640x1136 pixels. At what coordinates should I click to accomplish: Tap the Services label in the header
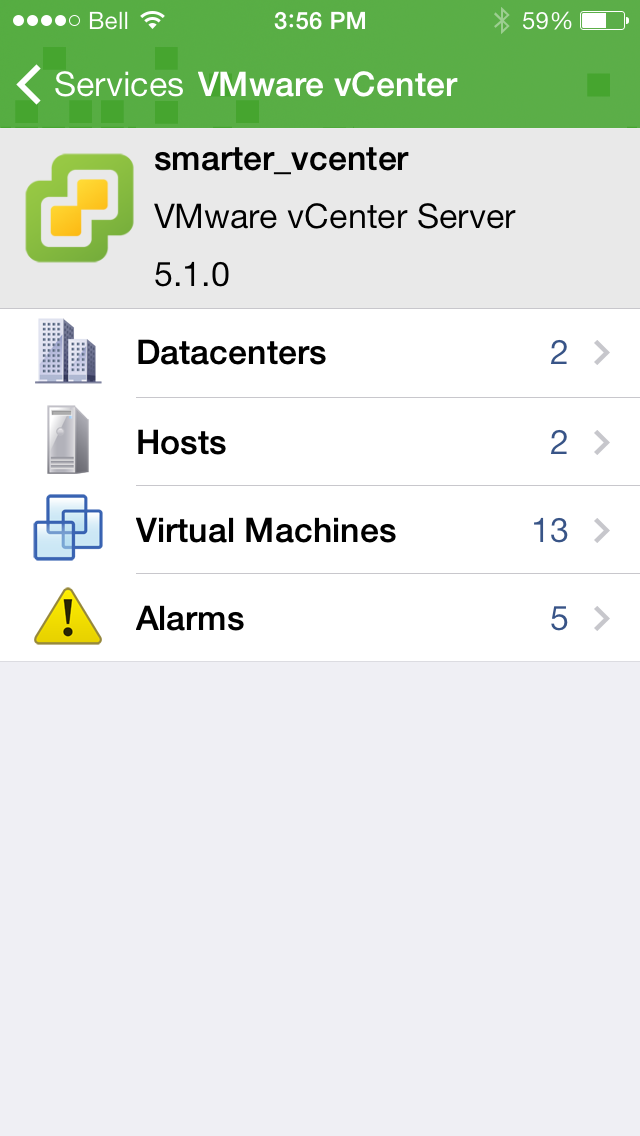click(120, 85)
